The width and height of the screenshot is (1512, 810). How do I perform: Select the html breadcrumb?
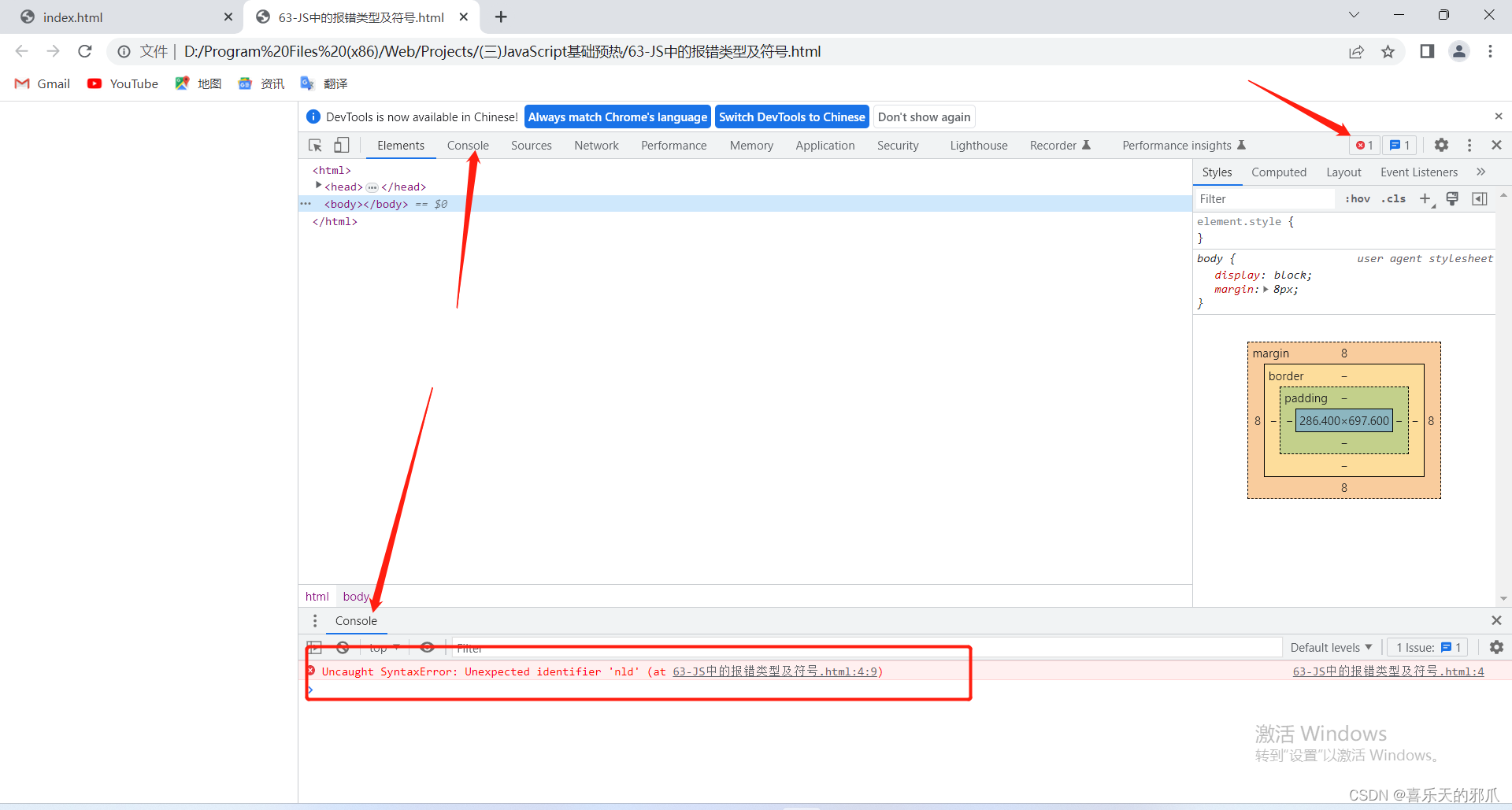(317, 597)
